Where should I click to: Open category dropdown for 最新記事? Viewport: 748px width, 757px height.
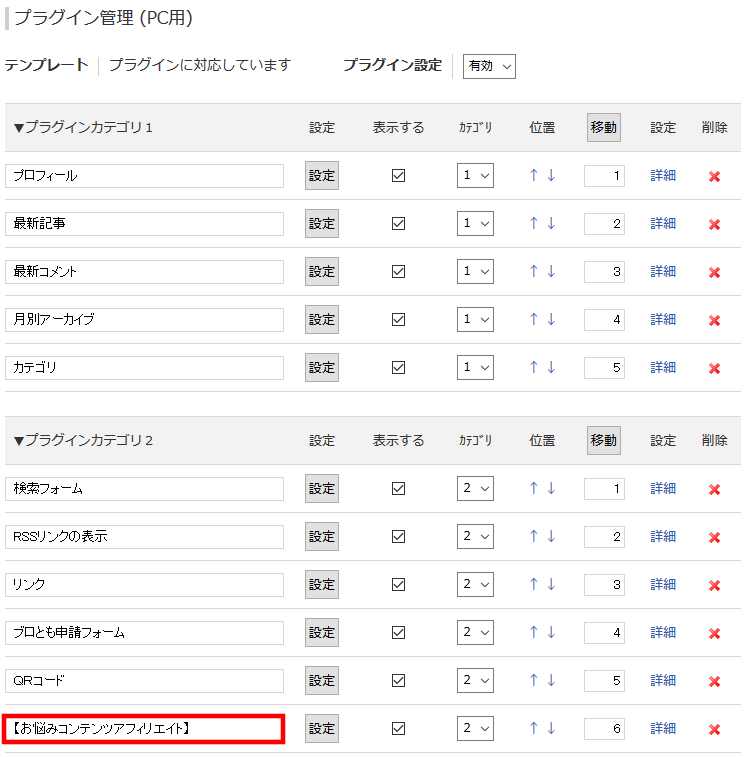(475, 223)
